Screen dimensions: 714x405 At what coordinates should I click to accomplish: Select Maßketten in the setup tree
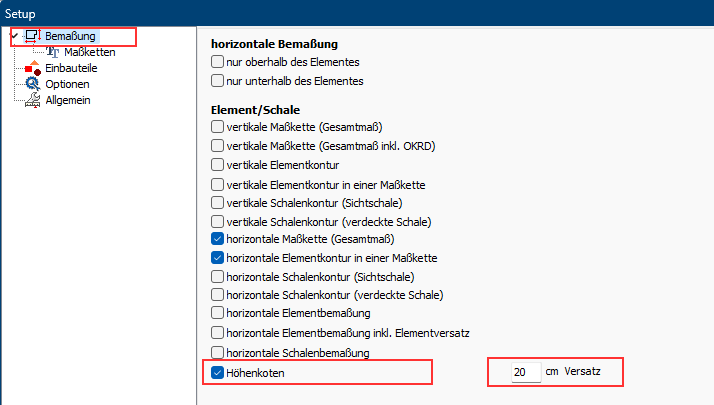pyautogui.click(x=90, y=52)
